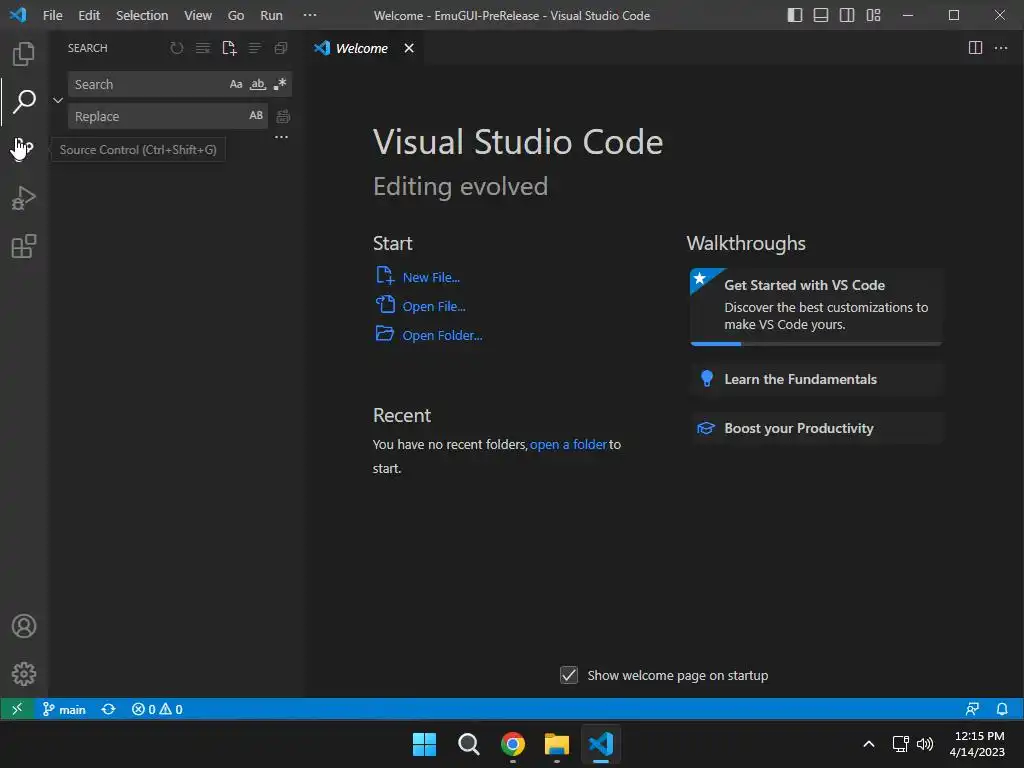The image size is (1024, 768).
Task: Open the Accounts menu icon
Action: [24, 626]
